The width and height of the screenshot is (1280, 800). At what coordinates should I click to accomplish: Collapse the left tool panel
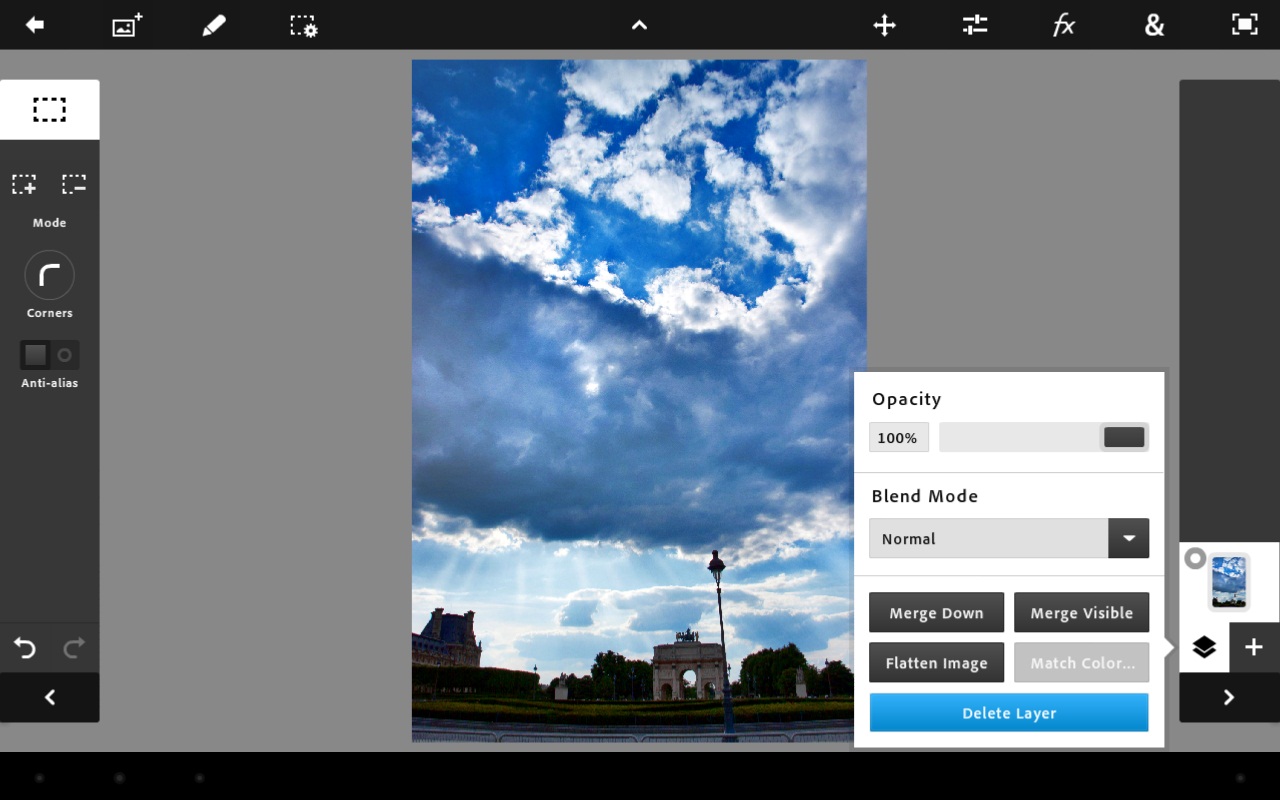pos(49,697)
